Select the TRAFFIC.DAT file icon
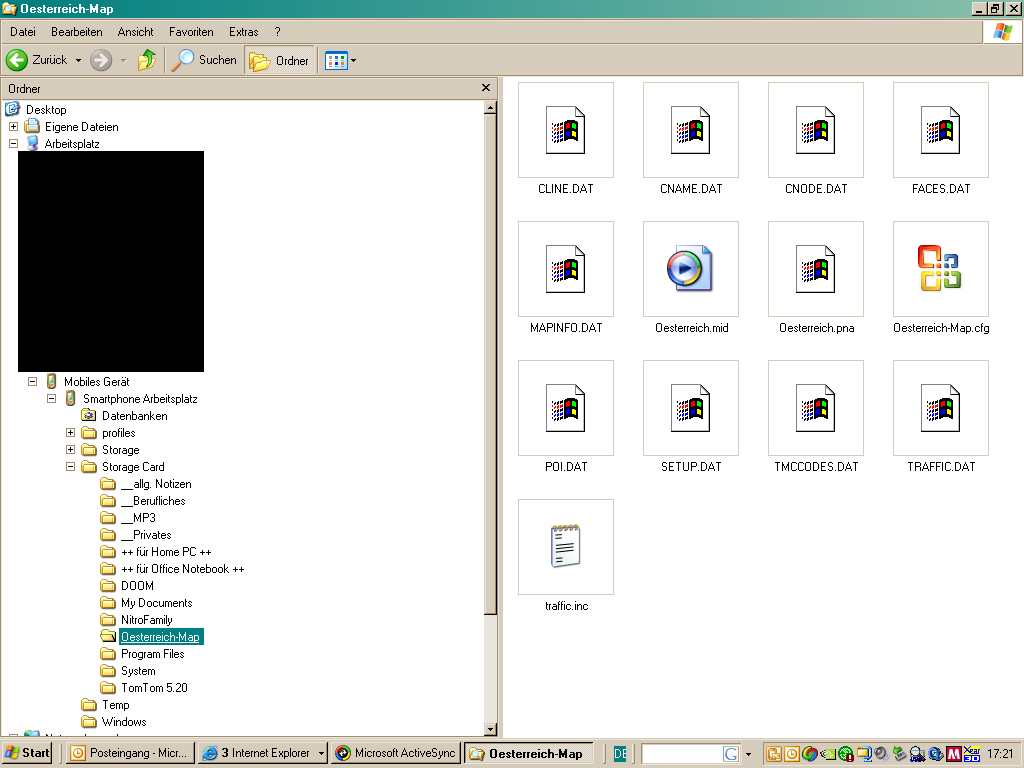 pyautogui.click(x=940, y=408)
